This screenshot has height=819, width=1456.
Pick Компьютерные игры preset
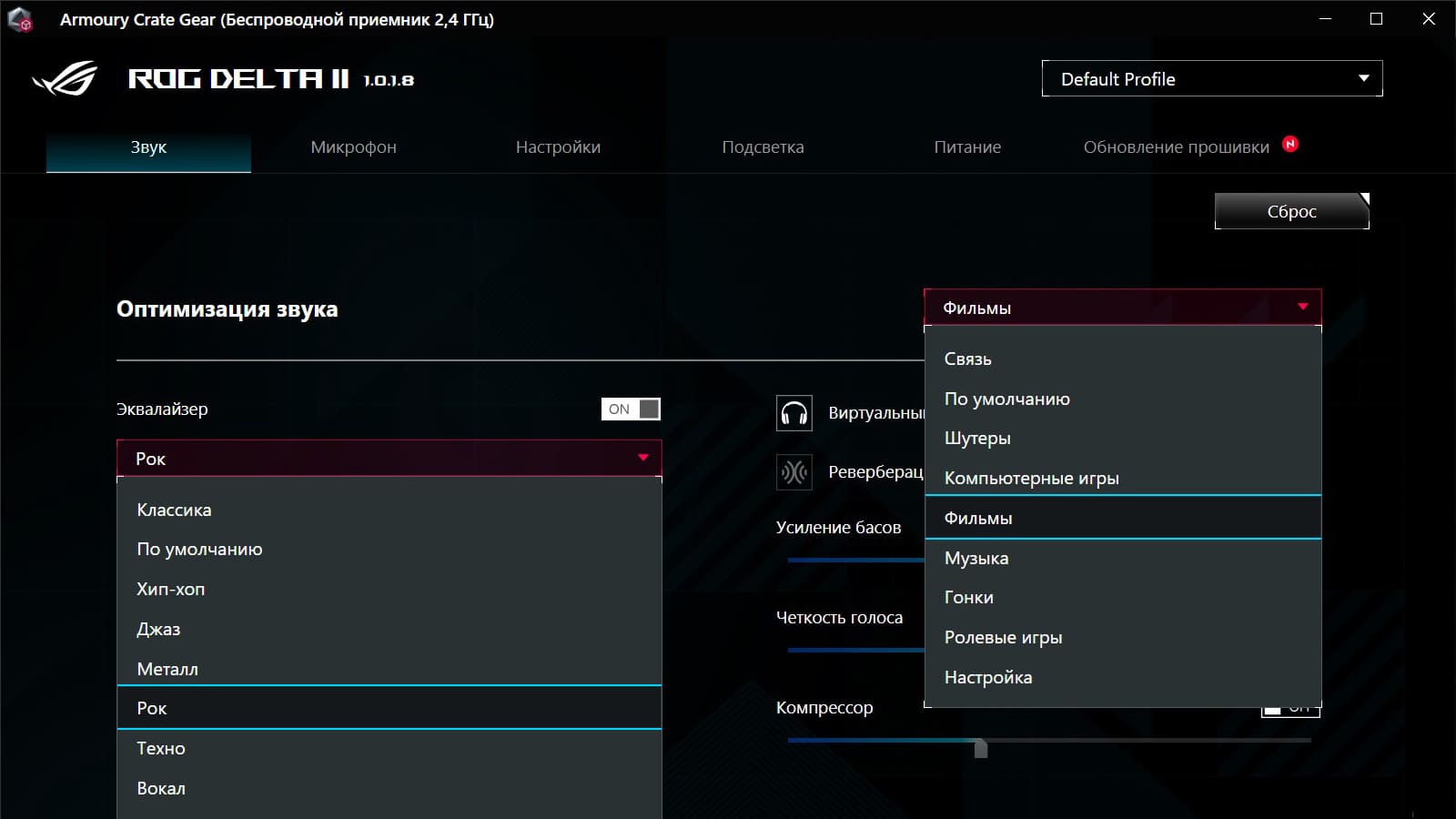click(x=1123, y=478)
